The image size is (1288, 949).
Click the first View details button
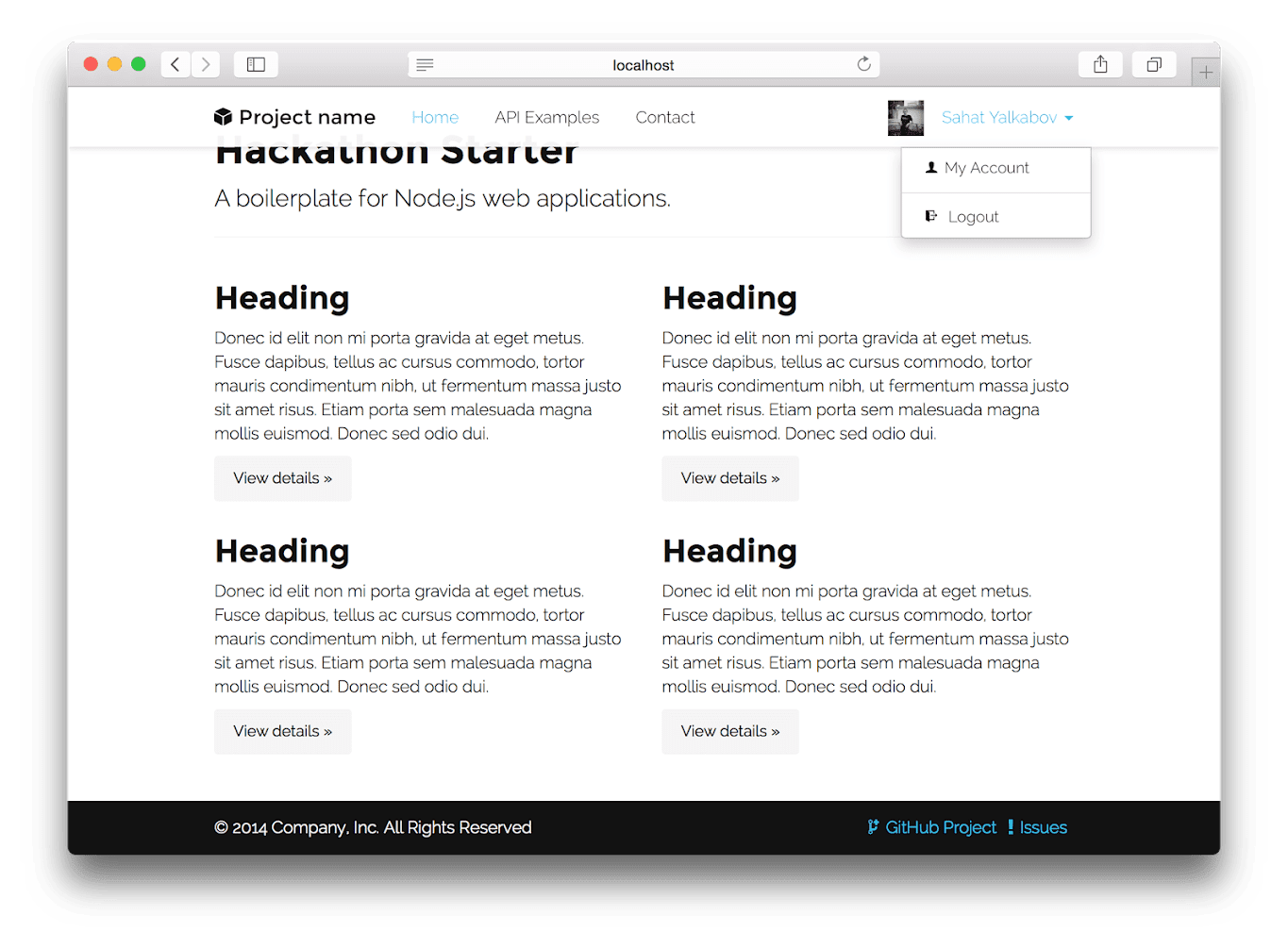(282, 478)
